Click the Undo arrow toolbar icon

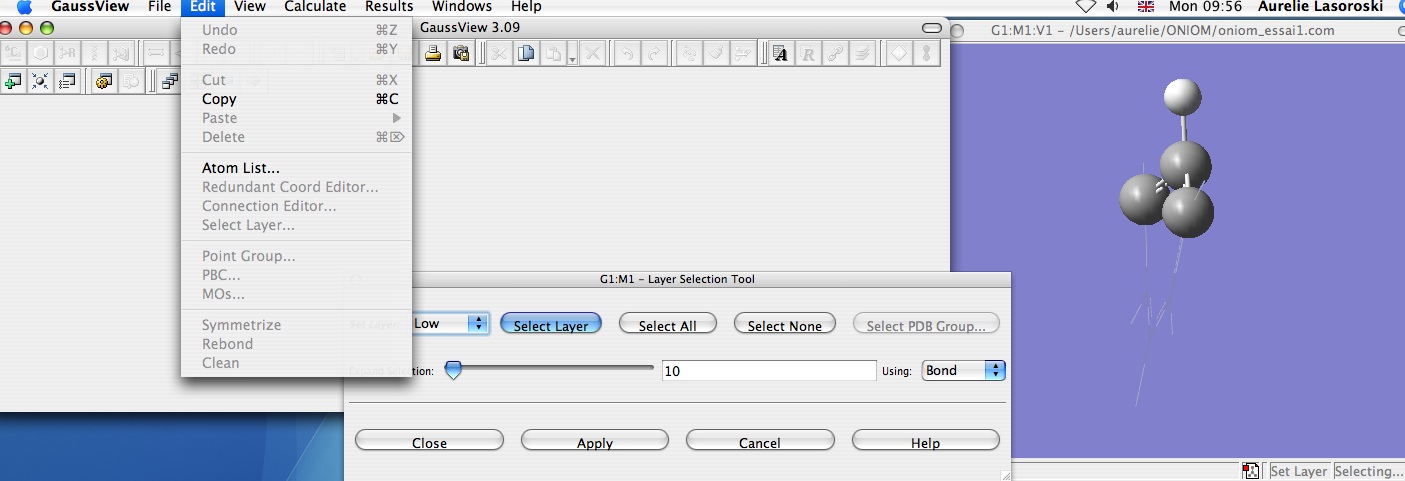coord(626,53)
